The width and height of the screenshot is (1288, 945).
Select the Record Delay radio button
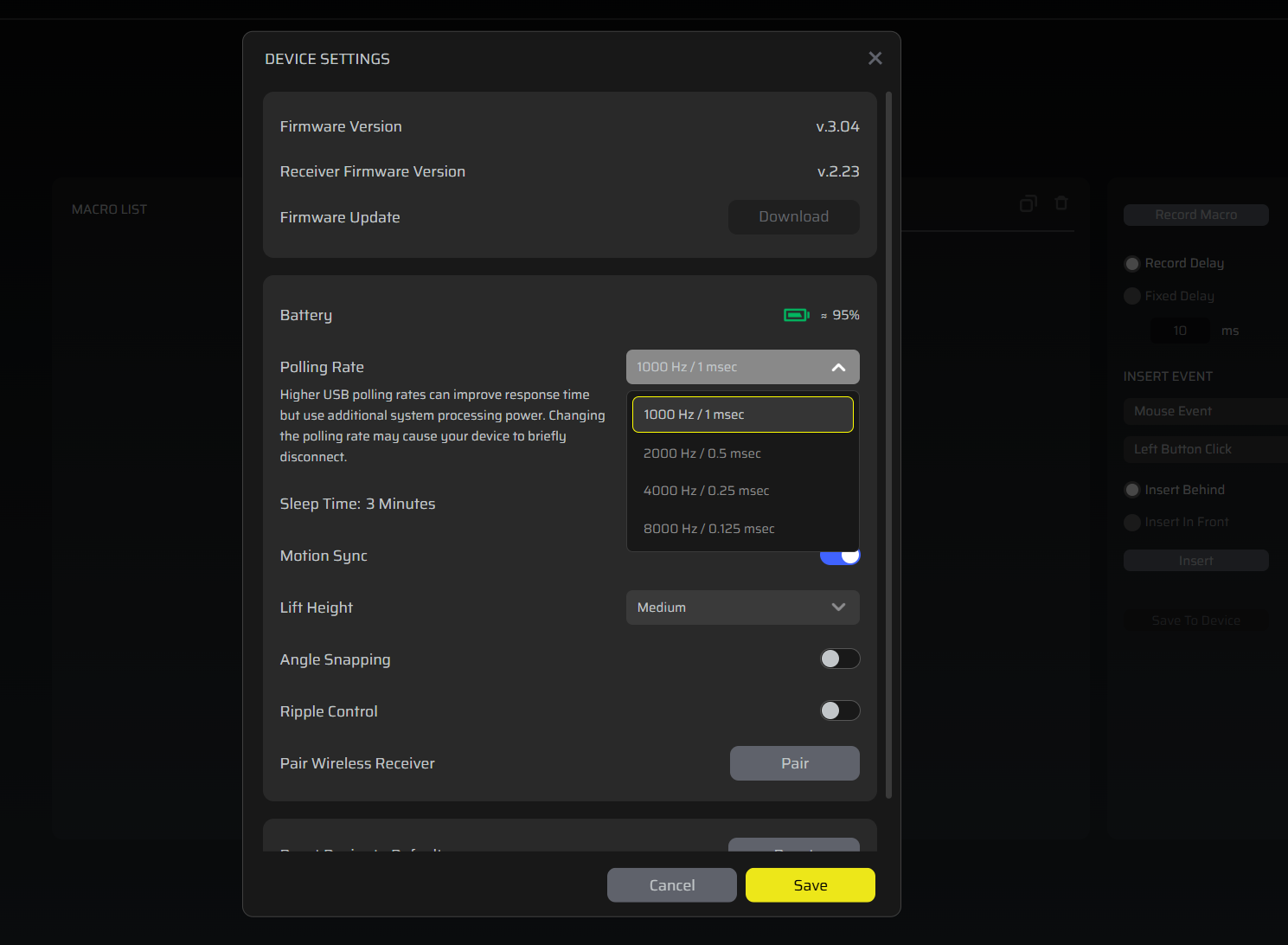[1131, 264]
